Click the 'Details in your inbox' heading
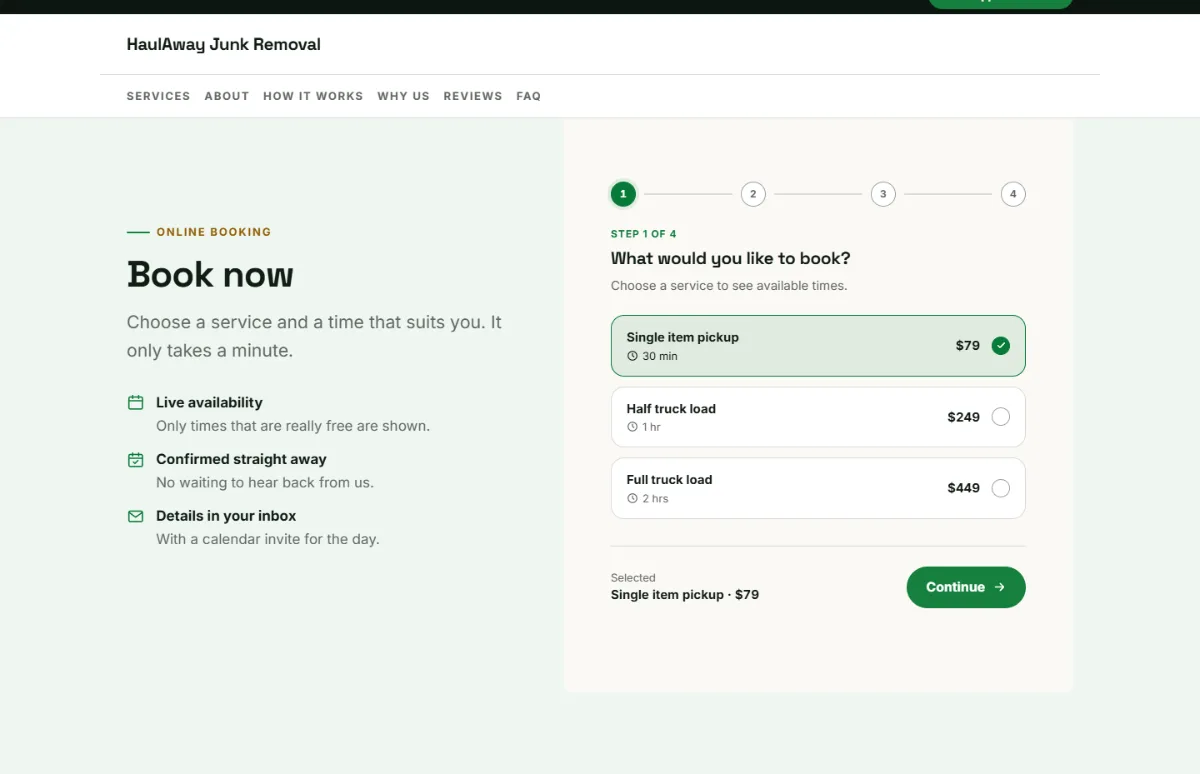The width and height of the screenshot is (1200, 774). tap(226, 516)
